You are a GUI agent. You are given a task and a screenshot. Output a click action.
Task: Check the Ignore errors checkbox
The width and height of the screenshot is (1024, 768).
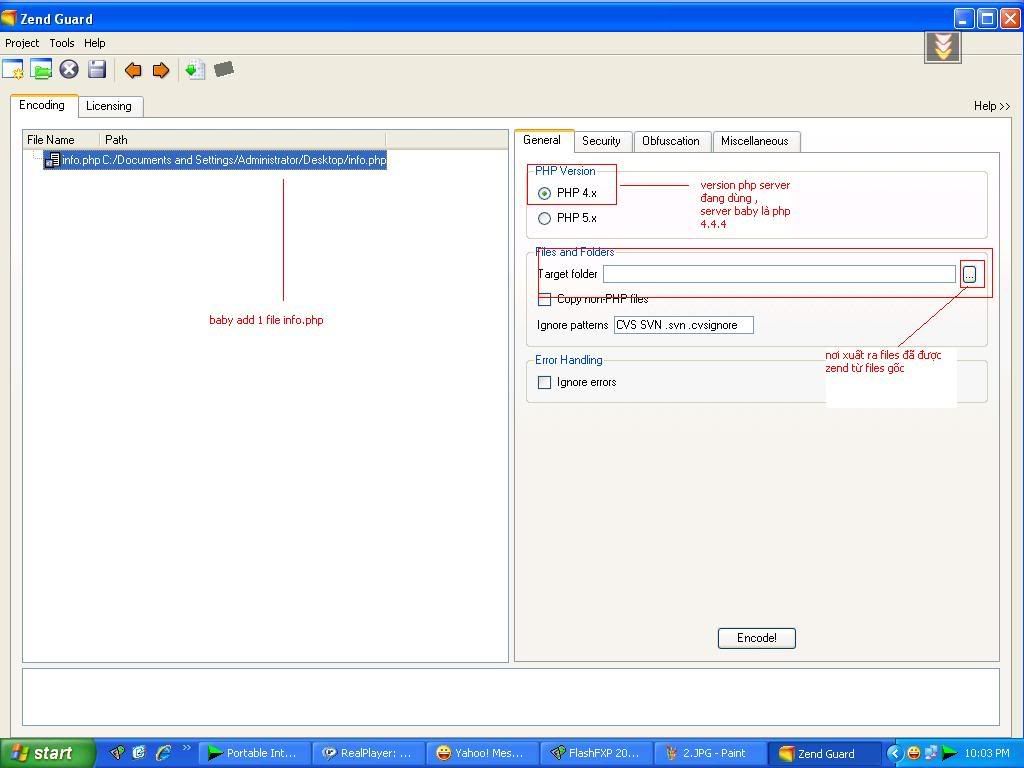pyautogui.click(x=544, y=382)
